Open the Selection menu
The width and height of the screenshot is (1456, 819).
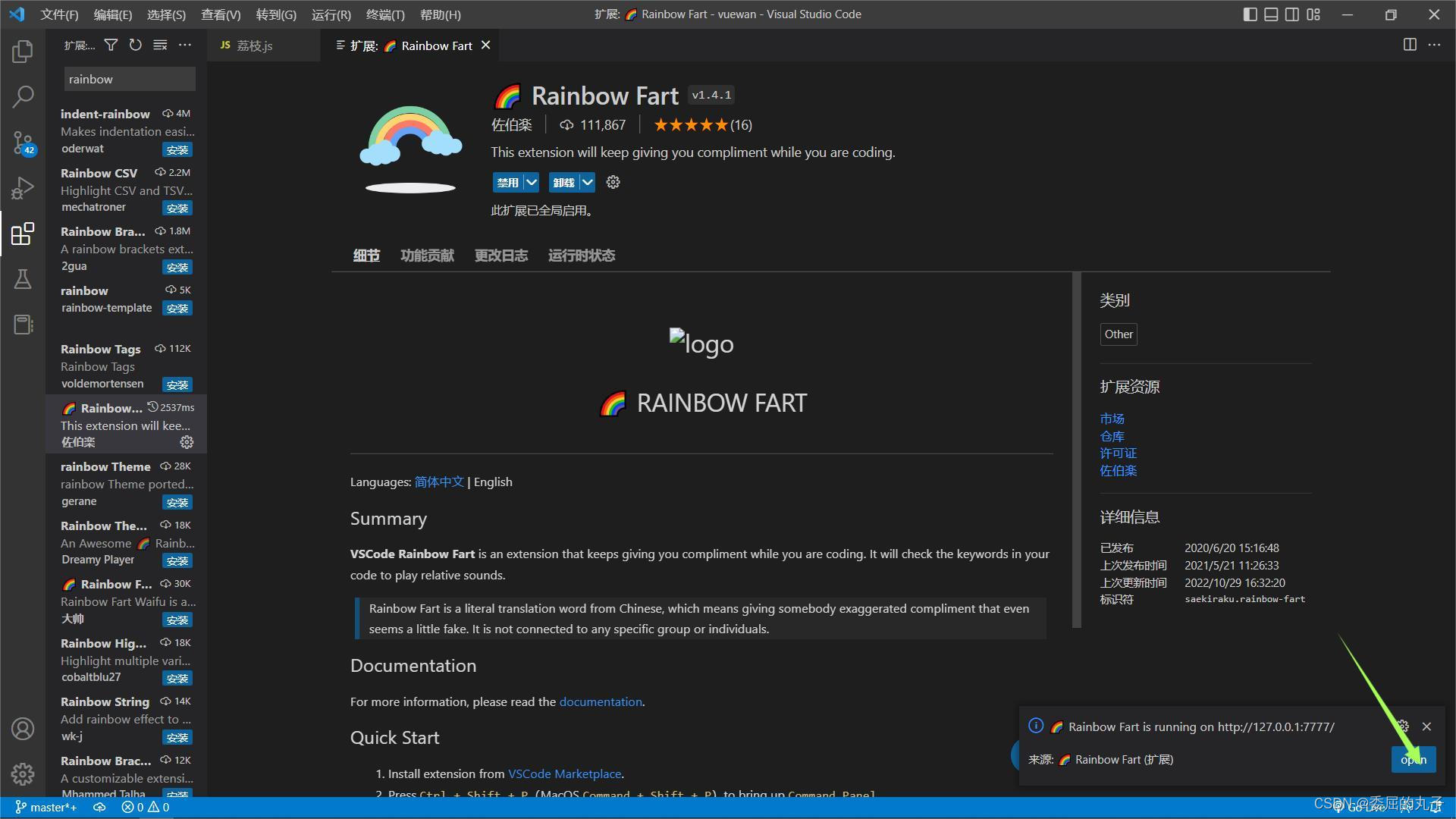pos(166,14)
